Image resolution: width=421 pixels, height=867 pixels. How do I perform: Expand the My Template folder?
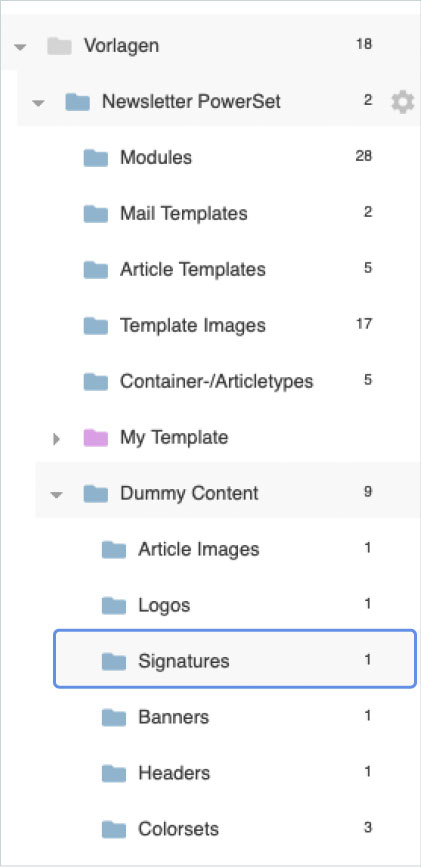point(56,439)
